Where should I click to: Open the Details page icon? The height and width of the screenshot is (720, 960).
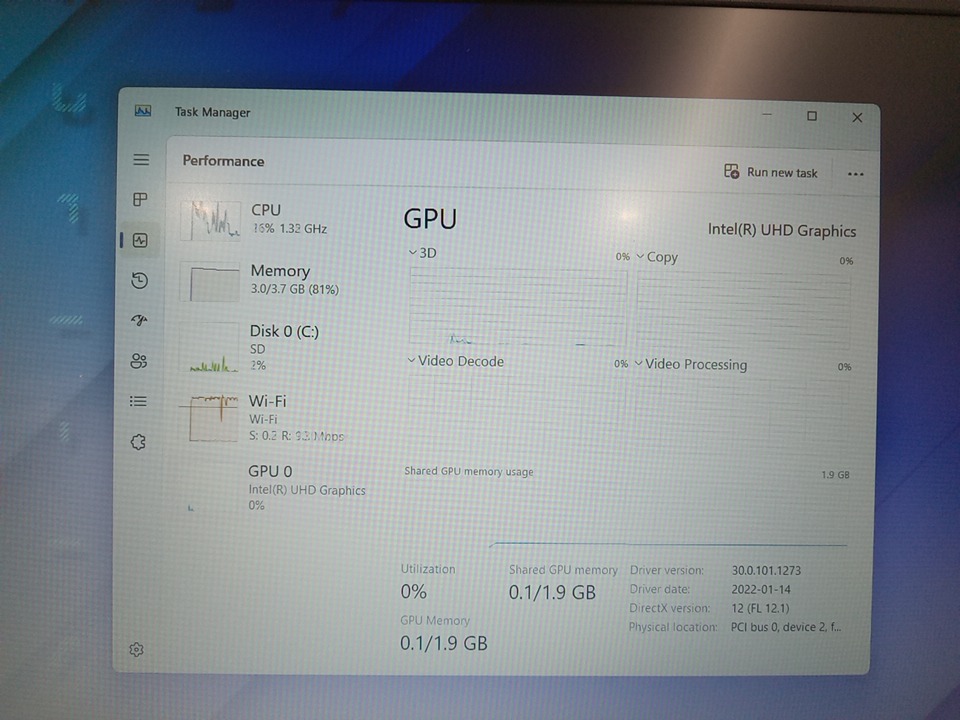139,401
